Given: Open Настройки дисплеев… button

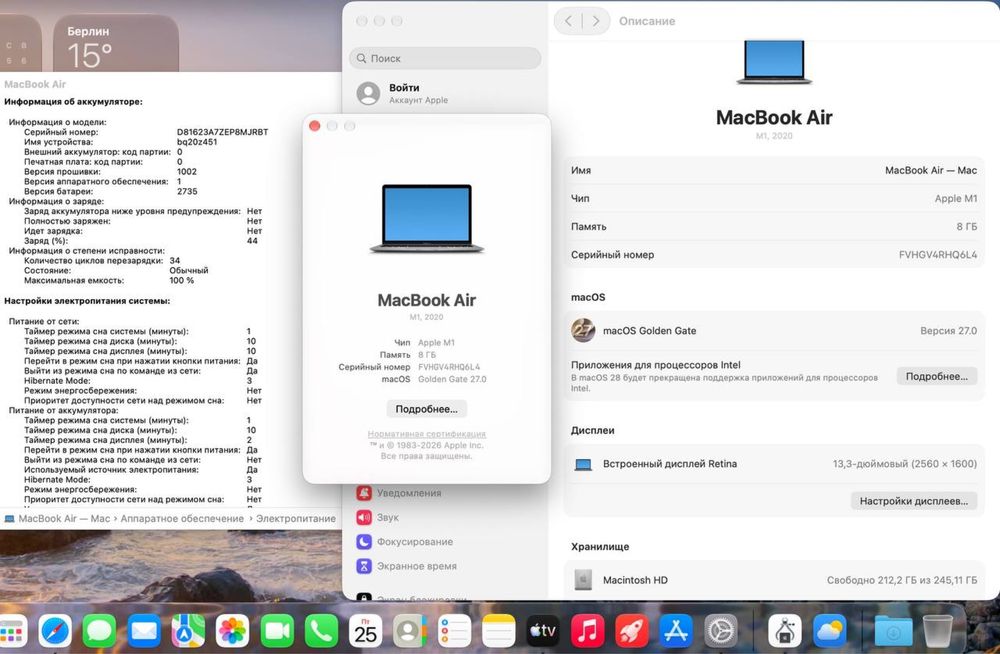Looking at the screenshot, I should [x=913, y=501].
